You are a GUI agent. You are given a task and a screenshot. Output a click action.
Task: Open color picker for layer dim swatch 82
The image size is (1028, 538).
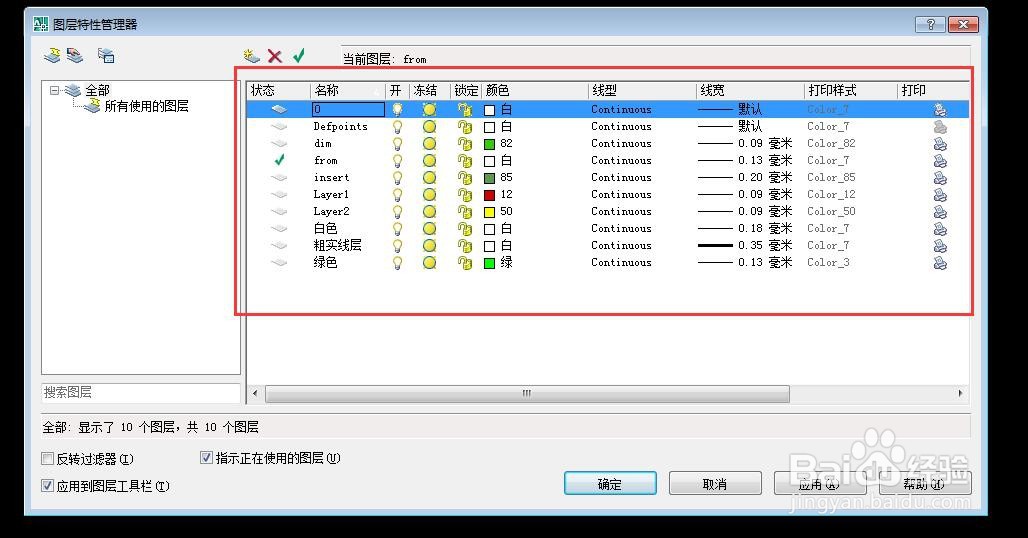489,144
